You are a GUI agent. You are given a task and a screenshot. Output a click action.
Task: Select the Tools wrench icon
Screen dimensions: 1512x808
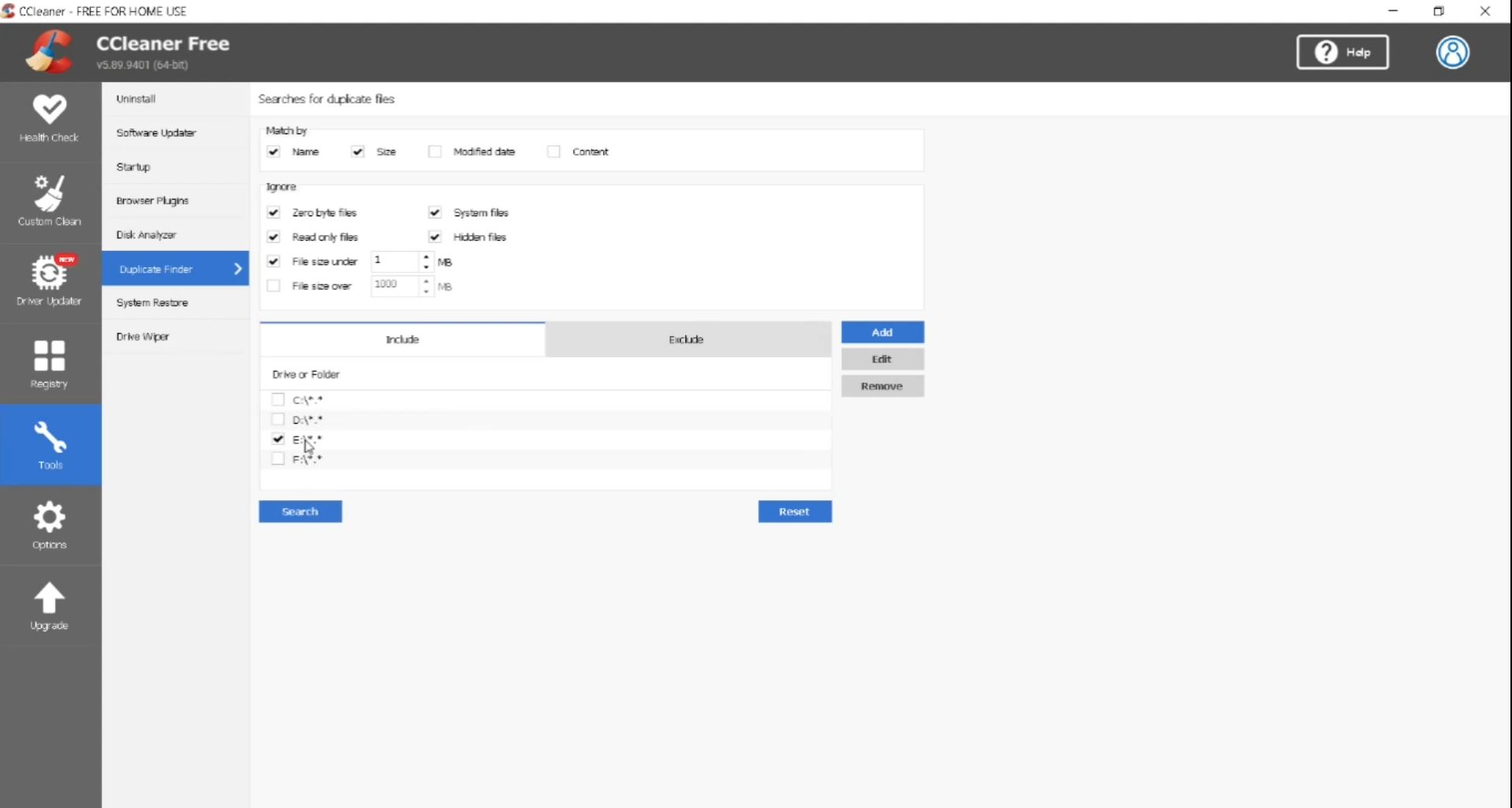(x=50, y=437)
